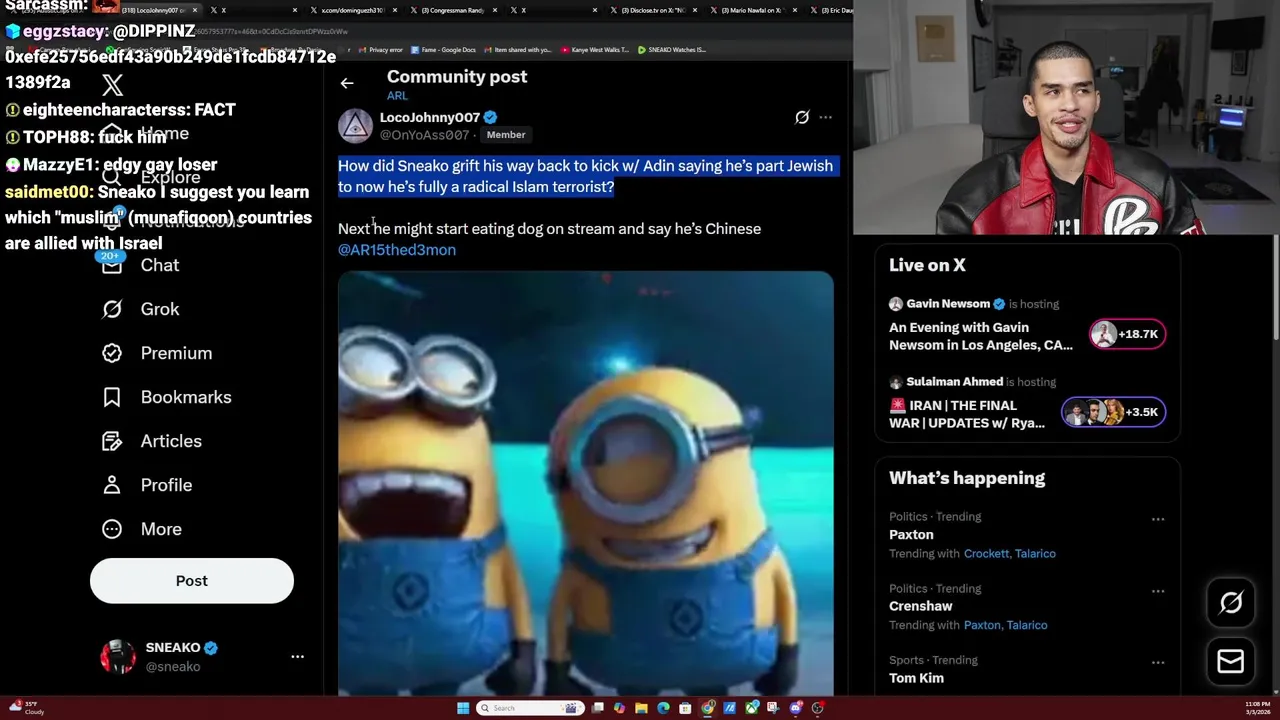Click the SNEAKO account avatar
Image resolution: width=1280 pixels, height=720 pixels.
118,657
